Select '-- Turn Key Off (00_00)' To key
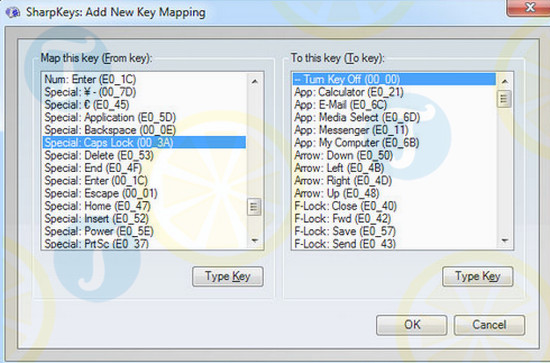The width and height of the screenshot is (550, 363). pyautogui.click(x=394, y=79)
